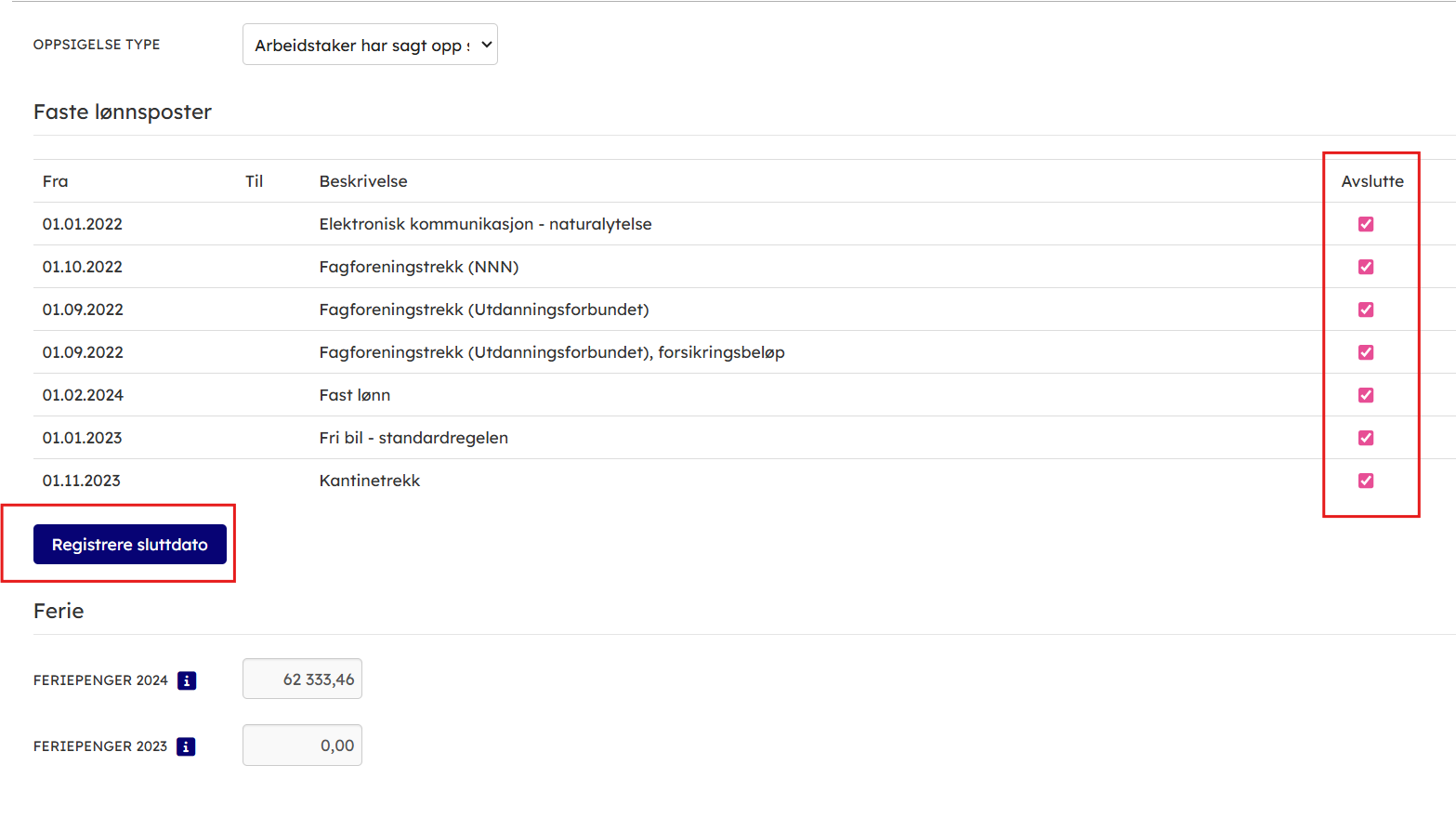Click the Beskrivelse column header
The height and width of the screenshot is (818, 1456).
point(363,181)
